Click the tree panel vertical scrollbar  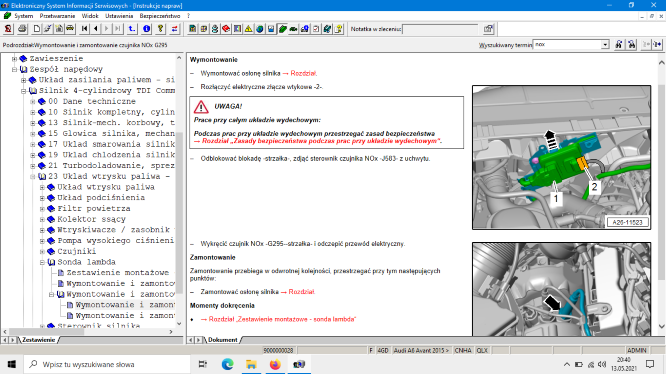(179, 191)
